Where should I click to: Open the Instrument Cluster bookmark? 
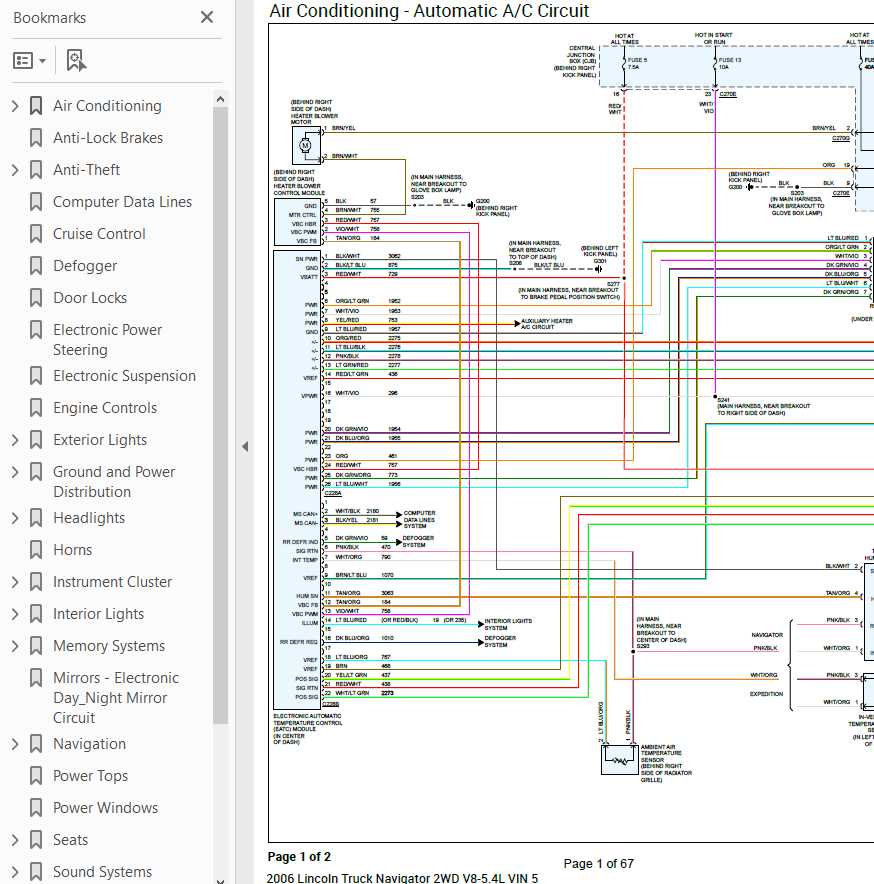tap(112, 582)
